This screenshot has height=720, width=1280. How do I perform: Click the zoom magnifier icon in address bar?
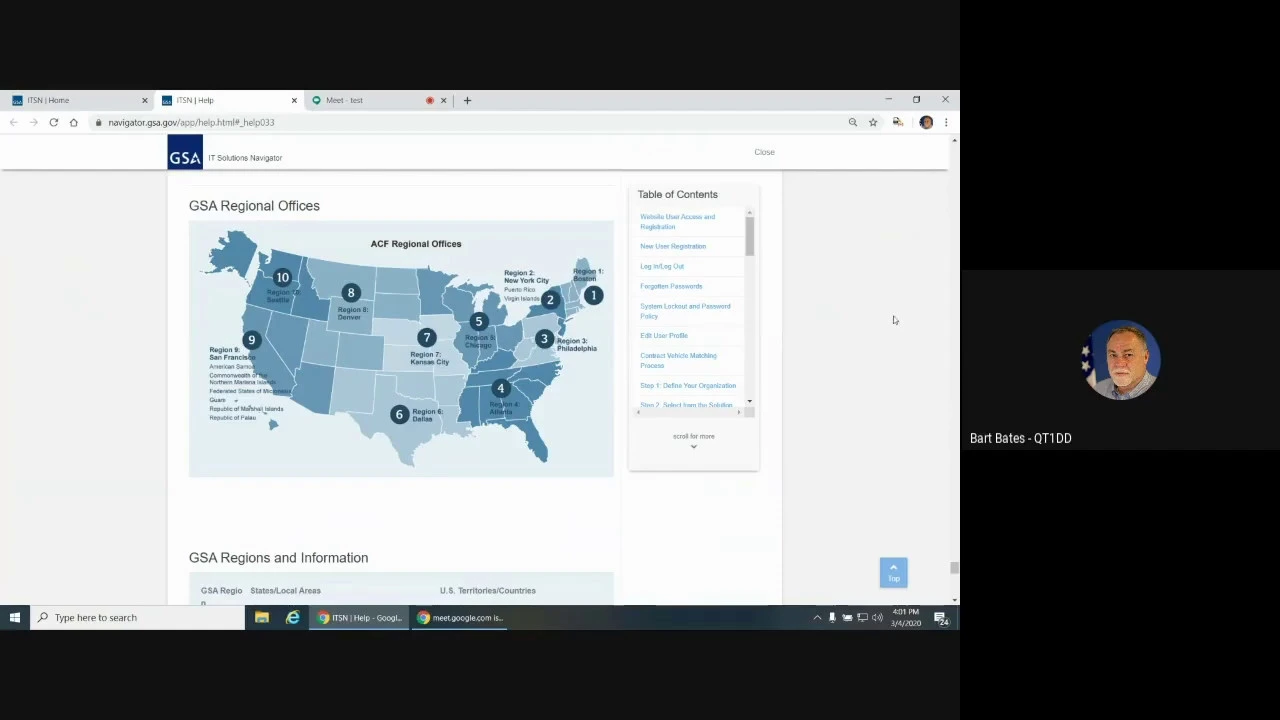pyautogui.click(x=853, y=122)
